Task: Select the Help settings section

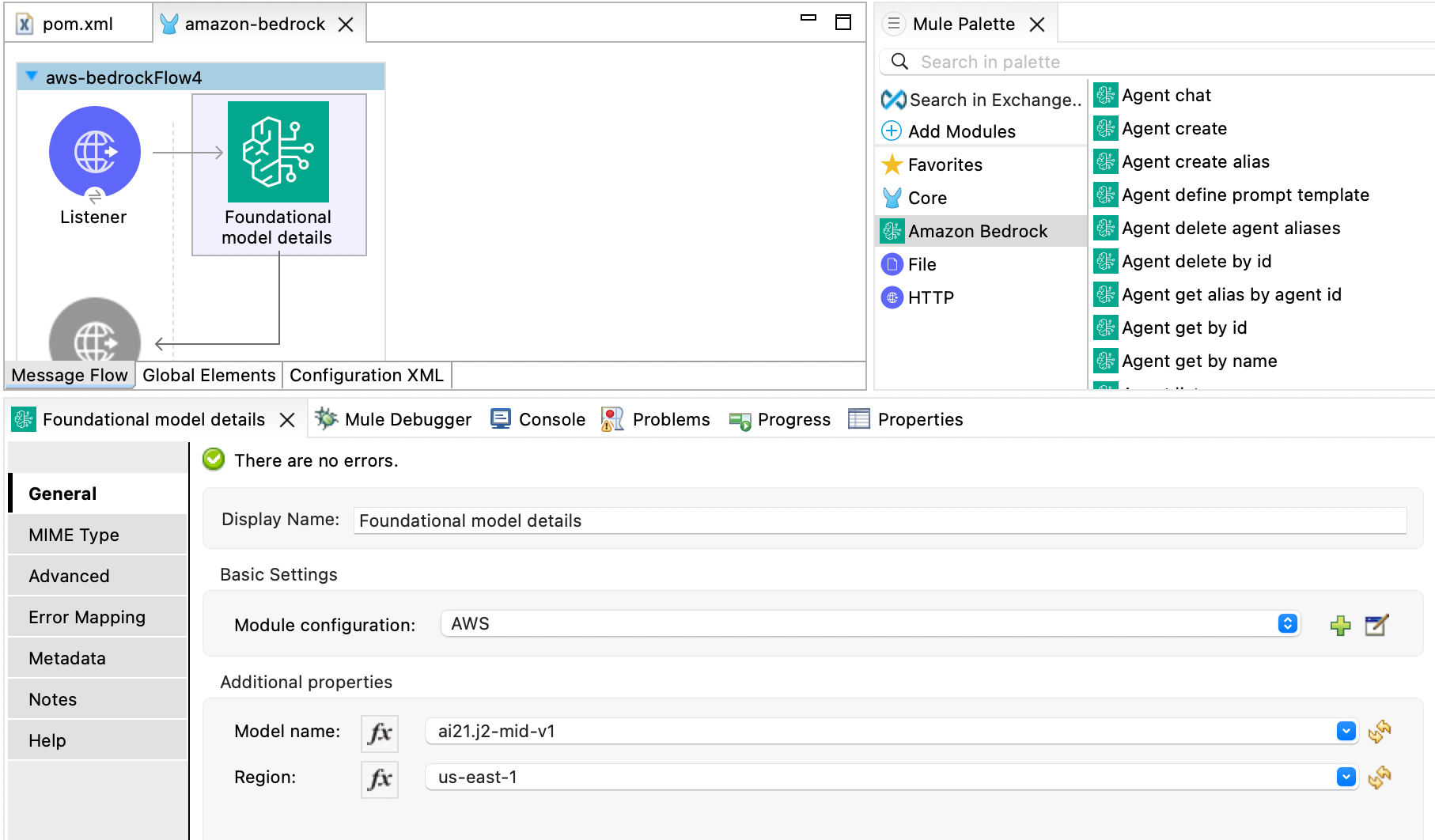Action: click(98, 740)
